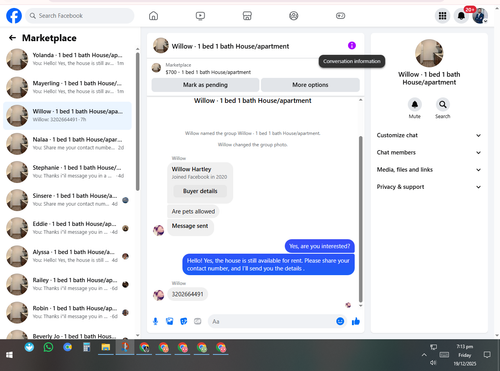This screenshot has width=500, height=371.
Task: Choose a GIF icon in composer
Action: click(198, 321)
